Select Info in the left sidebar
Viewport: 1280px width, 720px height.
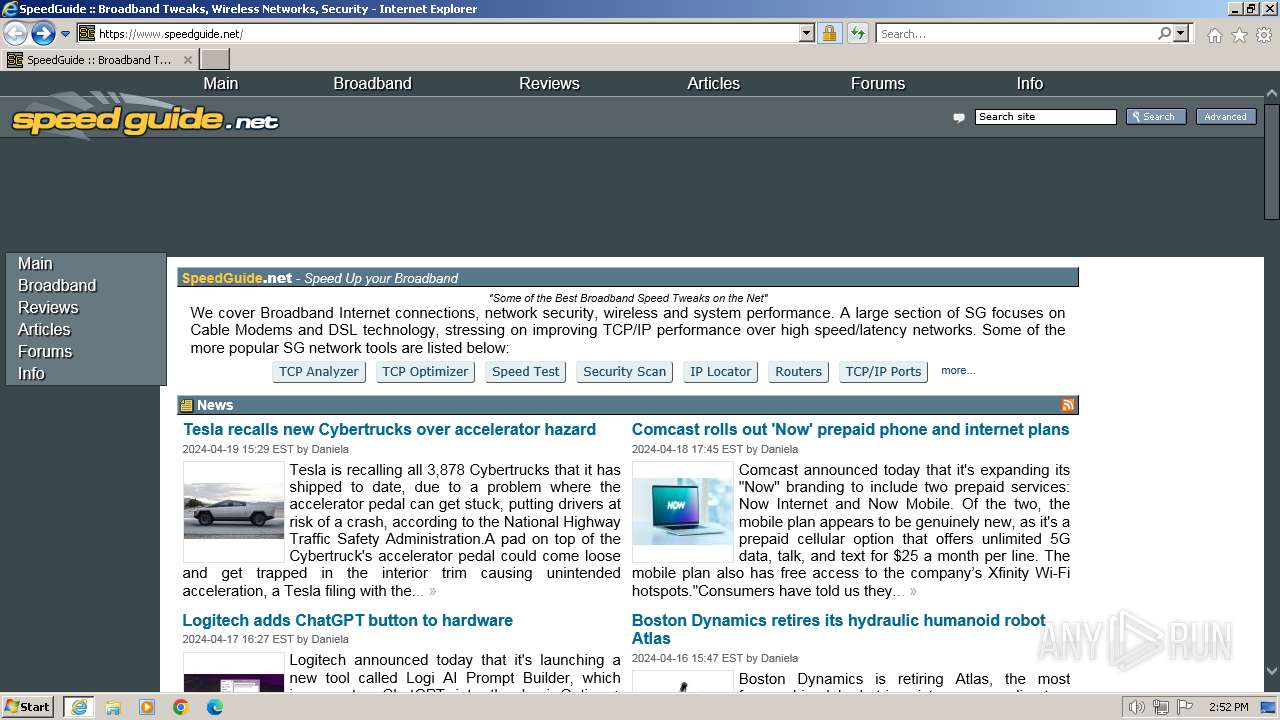[31, 374]
